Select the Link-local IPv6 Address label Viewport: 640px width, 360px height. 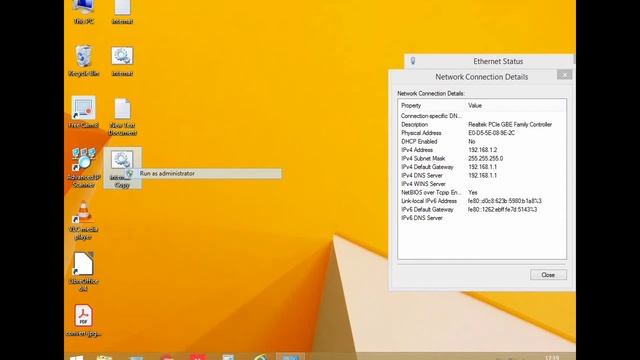(x=429, y=201)
